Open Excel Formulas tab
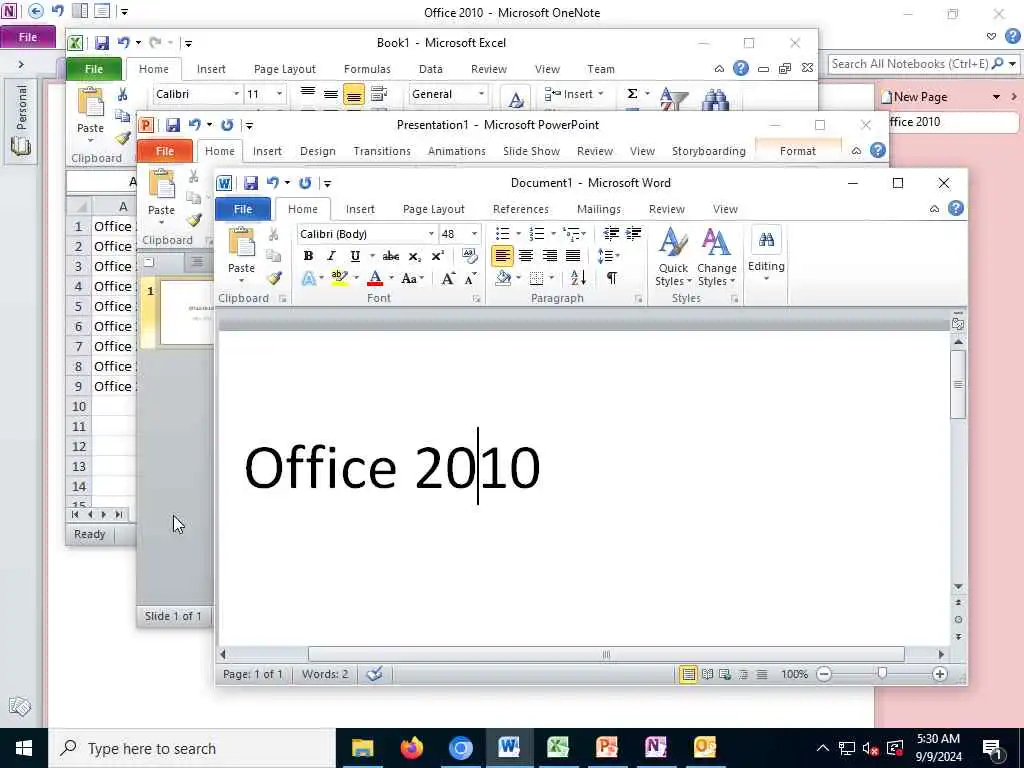This screenshot has height=768, width=1024. click(367, 69)
